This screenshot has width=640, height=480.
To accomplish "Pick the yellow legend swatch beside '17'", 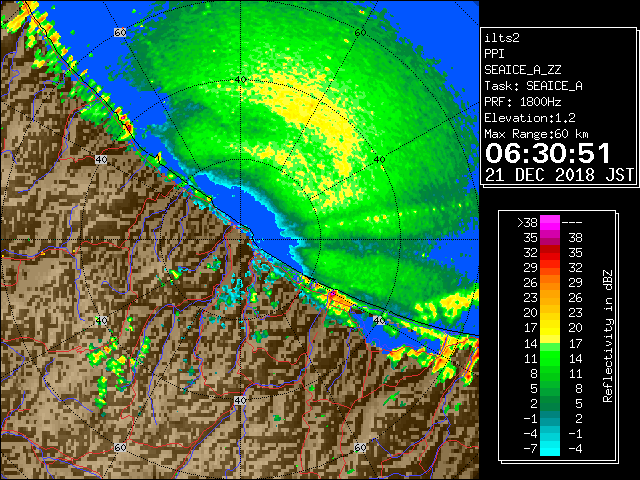I will (550, 328).
